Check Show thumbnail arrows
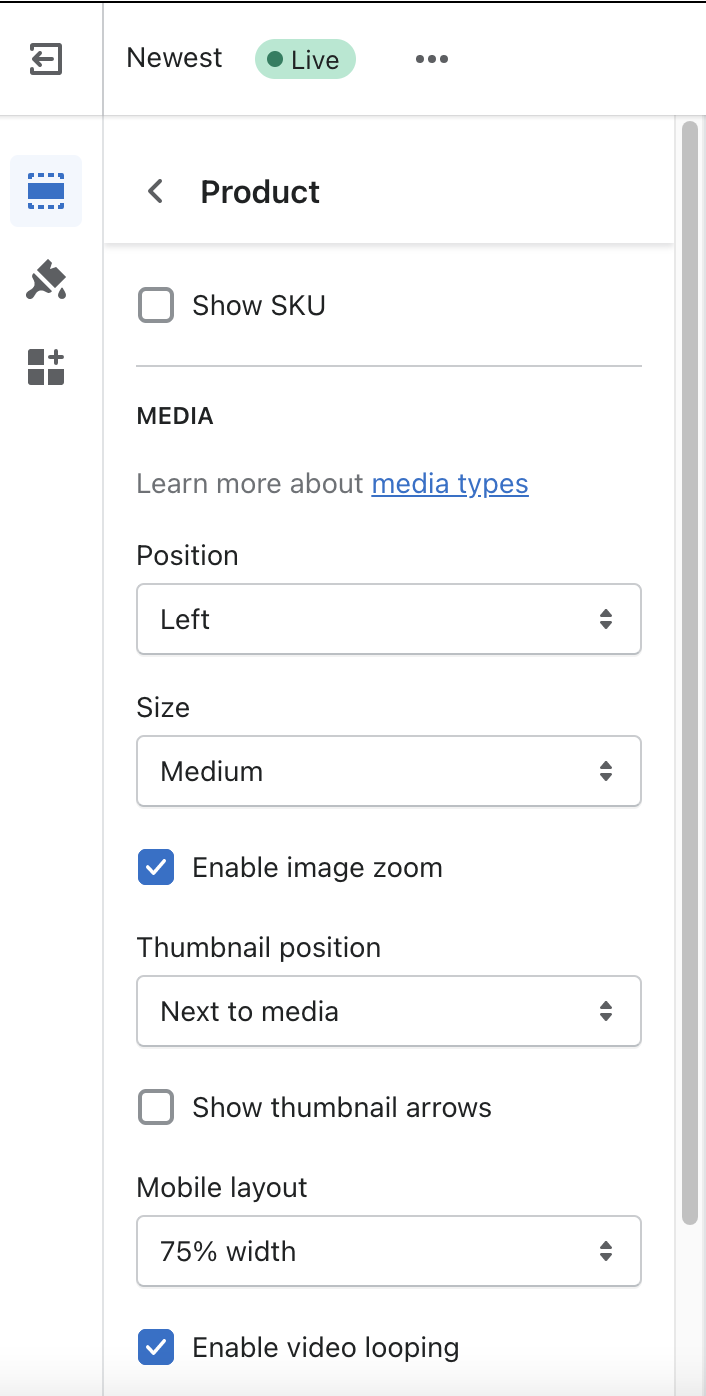This screenshot has height=1396, width=706. [156, 1107]
